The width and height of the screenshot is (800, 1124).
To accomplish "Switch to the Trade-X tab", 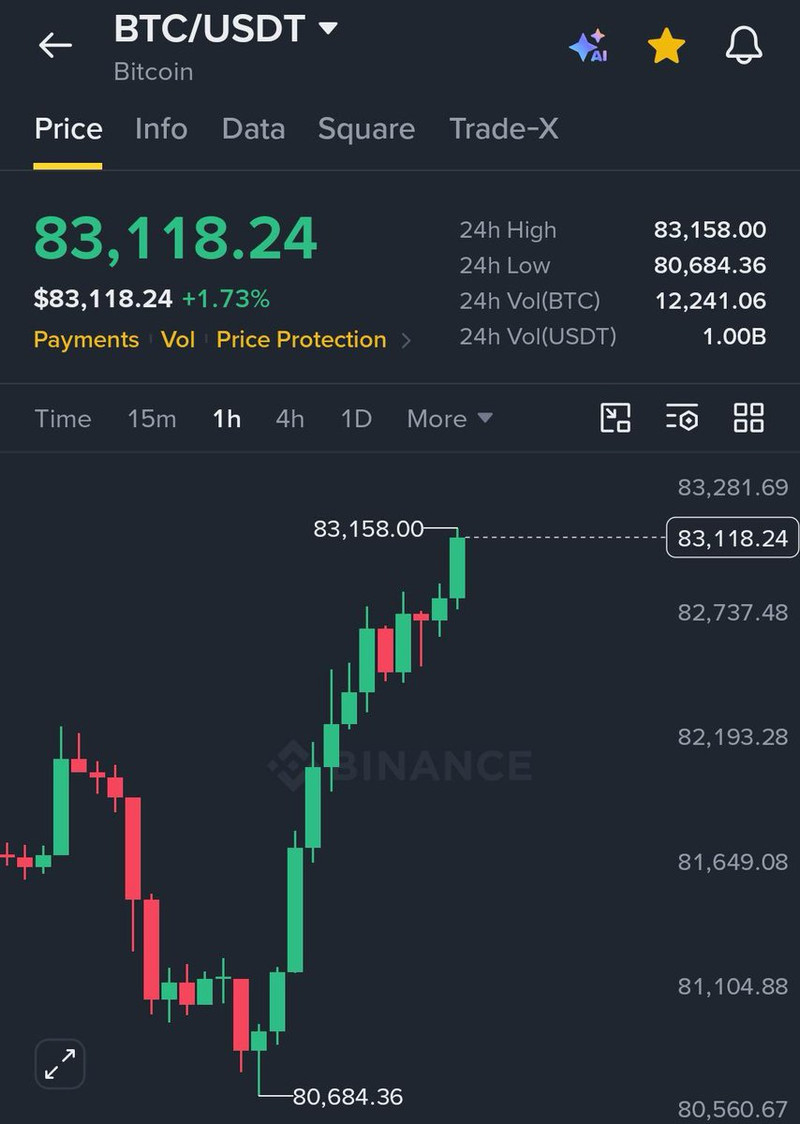I will [x=503, y=129].
